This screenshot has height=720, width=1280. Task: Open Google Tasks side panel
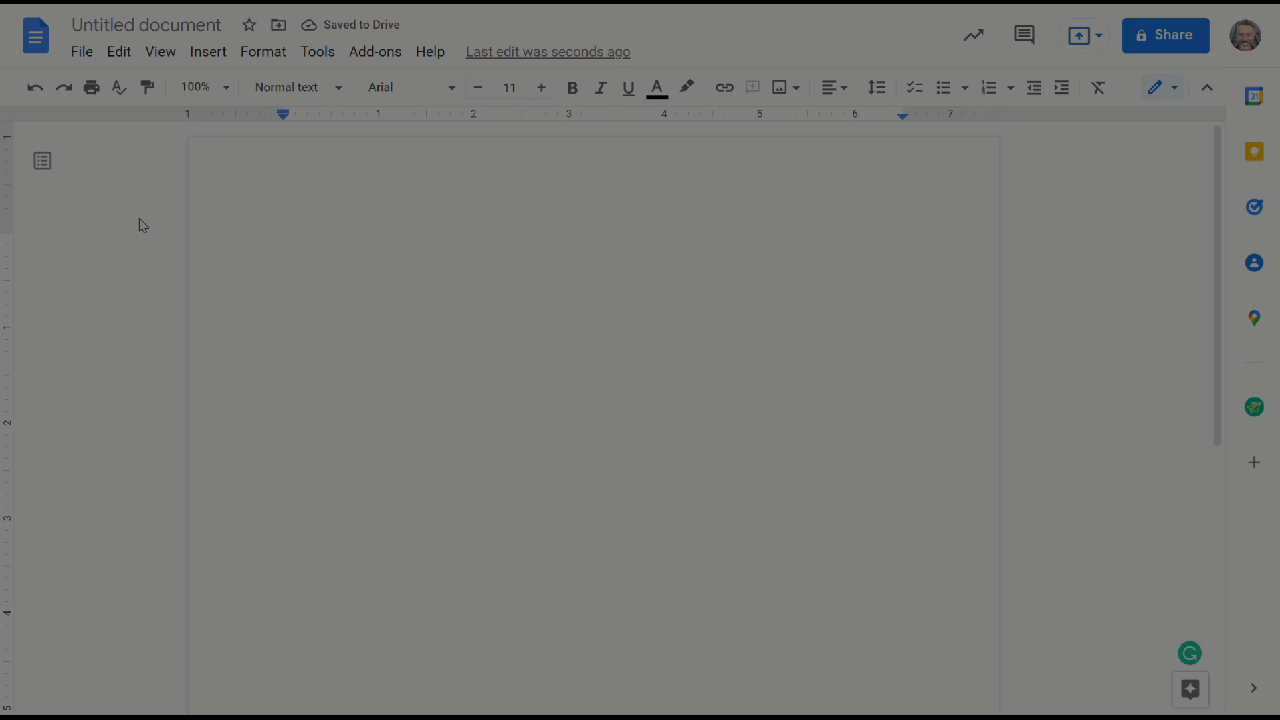pyautogui.click(x=1254, y=207)
